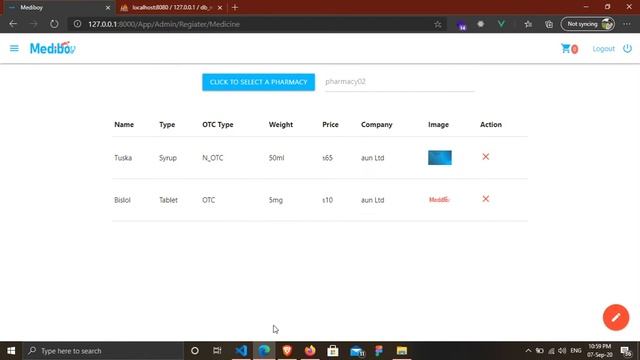Viewport: 640px width, 360px height.
Task: Click the green V extension icon
Action: coord(501,24)
